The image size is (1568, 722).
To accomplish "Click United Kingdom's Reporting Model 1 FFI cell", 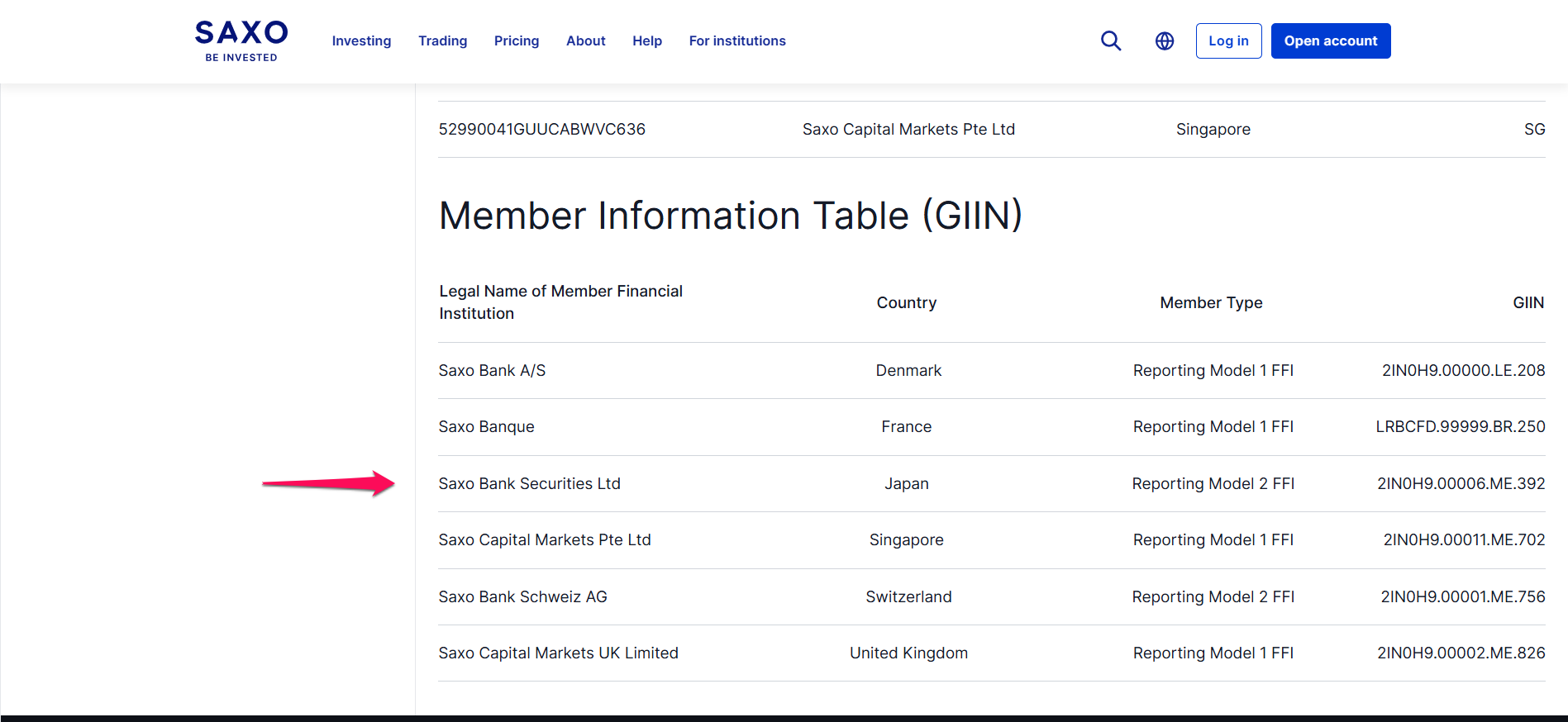I will (x=1213, y=653).
